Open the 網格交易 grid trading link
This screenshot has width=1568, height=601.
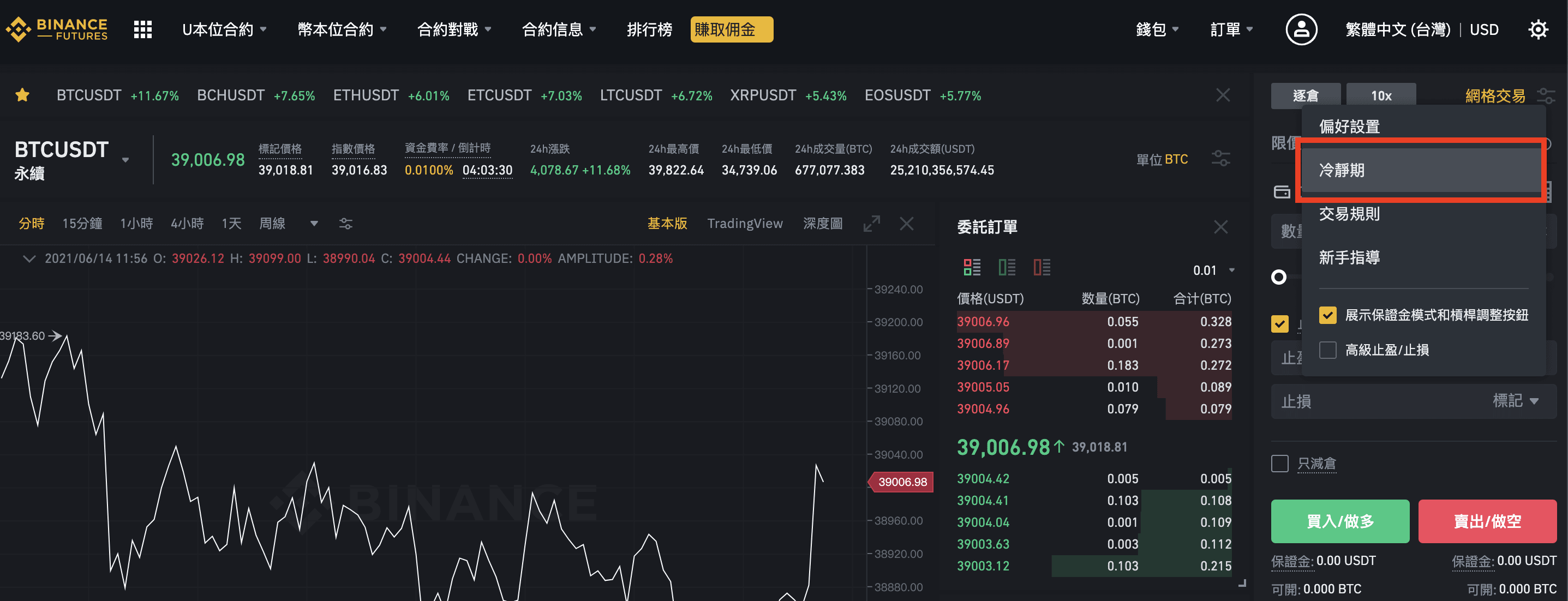(x=1495, y=95)
